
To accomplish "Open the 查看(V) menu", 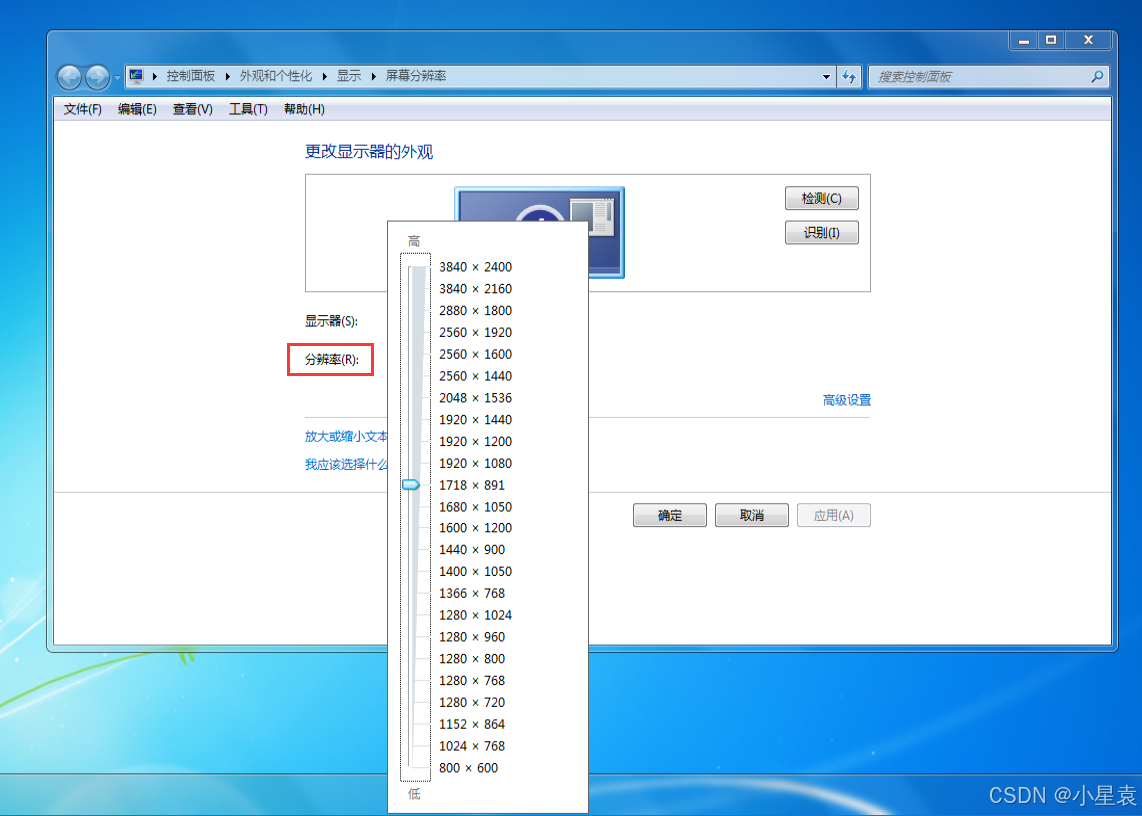I will [192, 109].
